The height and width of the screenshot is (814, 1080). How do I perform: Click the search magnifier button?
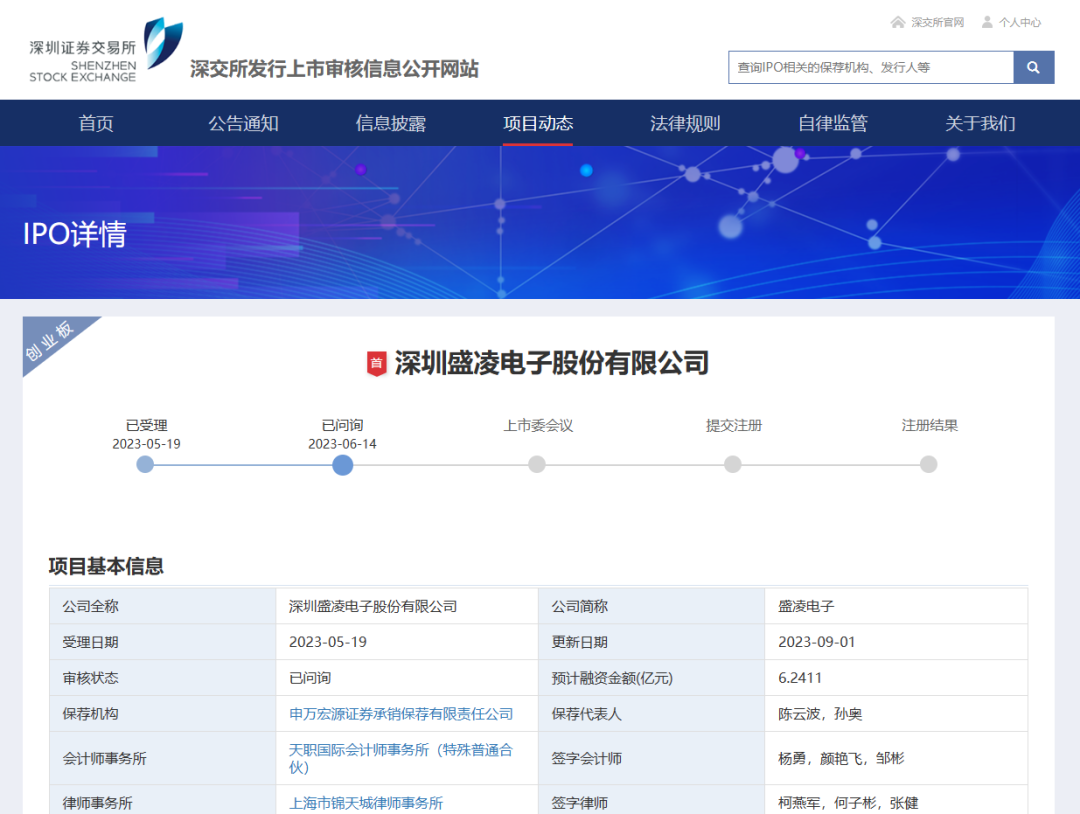click(x=1033, y=67)
